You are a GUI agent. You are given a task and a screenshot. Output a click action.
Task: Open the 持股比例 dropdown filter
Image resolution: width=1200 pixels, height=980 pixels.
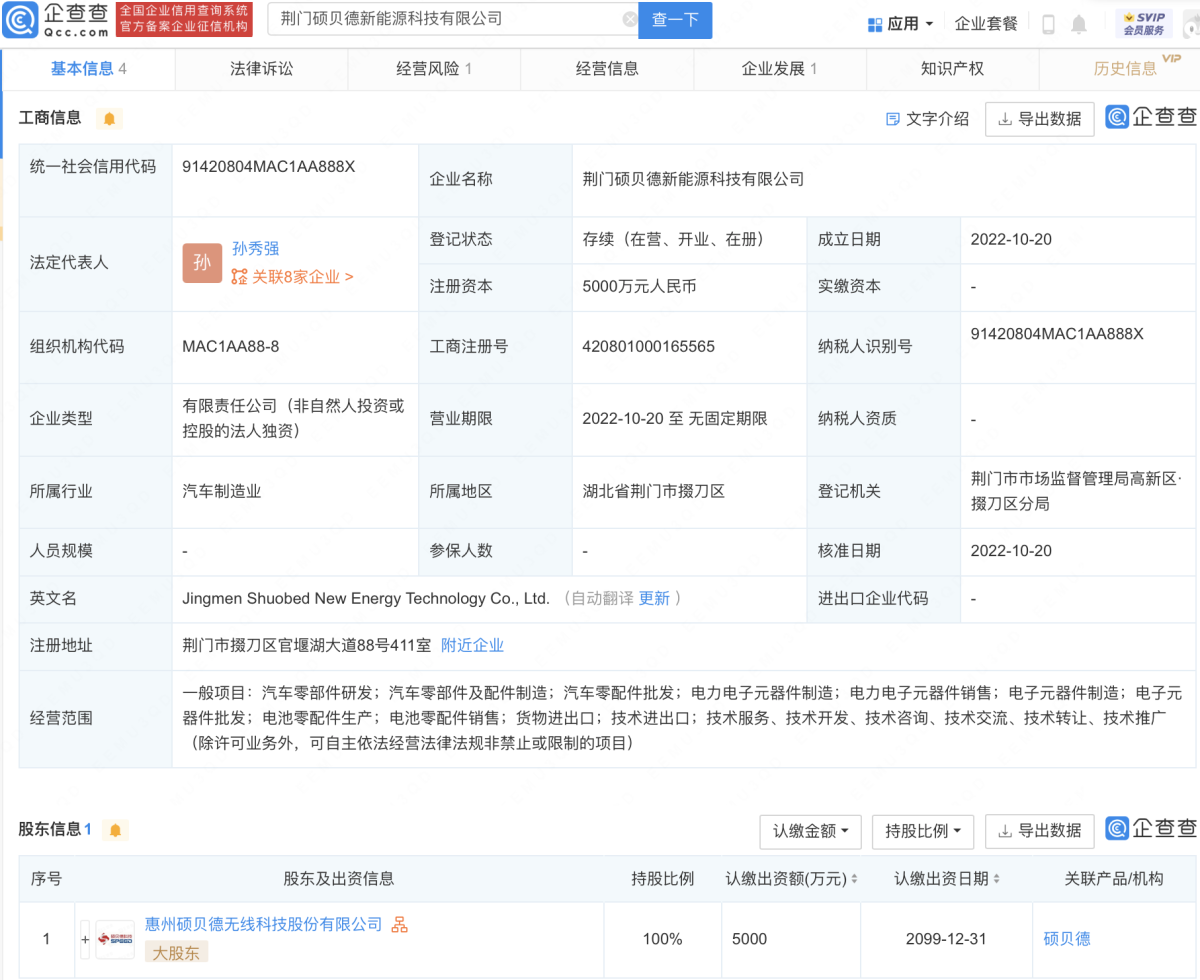[923, 830]
